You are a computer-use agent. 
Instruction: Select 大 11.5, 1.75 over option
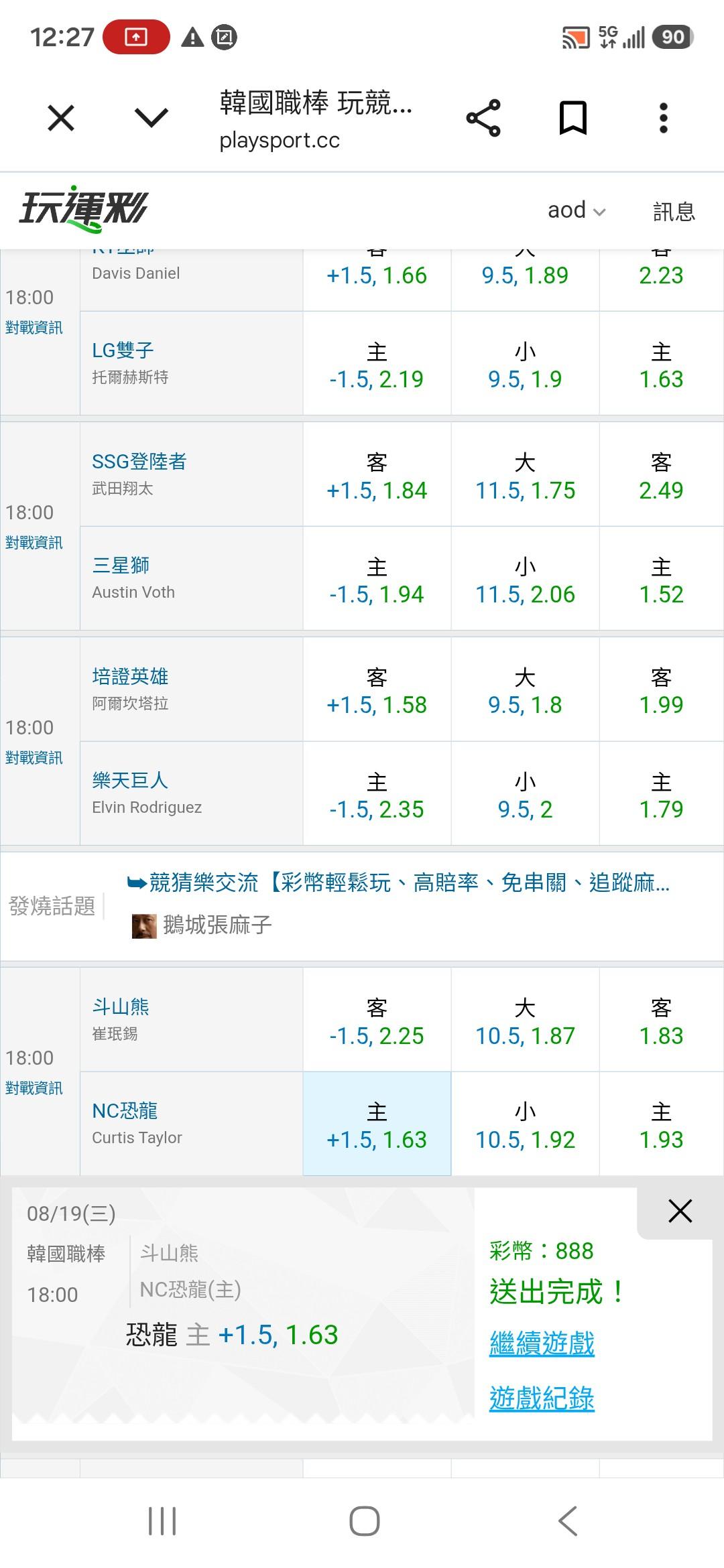pos(525,474)
